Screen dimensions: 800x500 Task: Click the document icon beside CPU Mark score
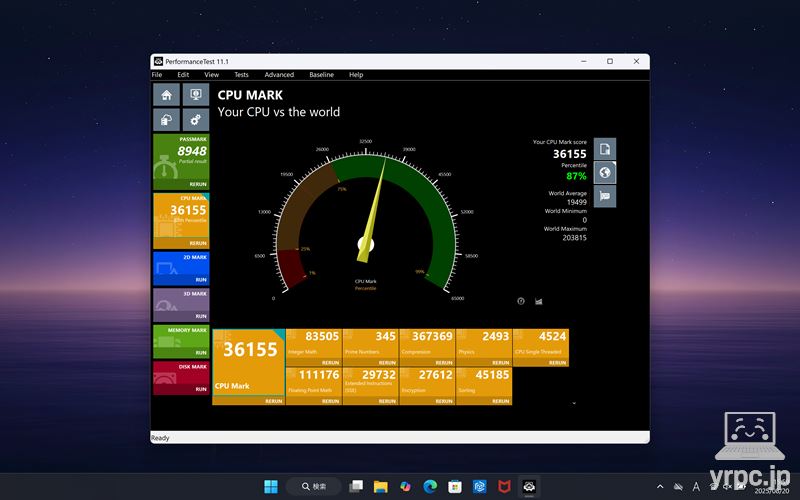tap(605, 149)
